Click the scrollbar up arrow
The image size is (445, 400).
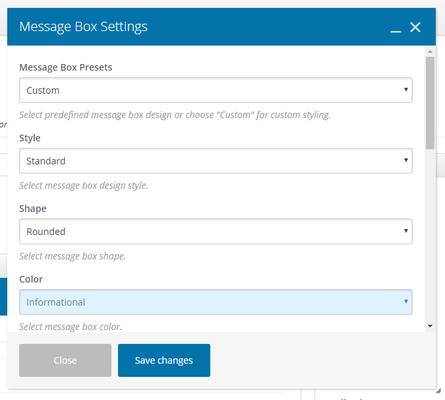click(430, 52)
